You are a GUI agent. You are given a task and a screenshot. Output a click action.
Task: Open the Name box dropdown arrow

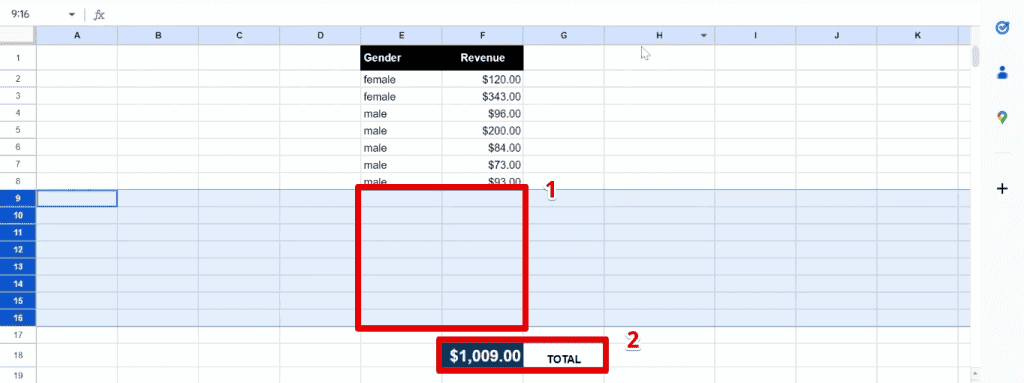click(72, 14)
